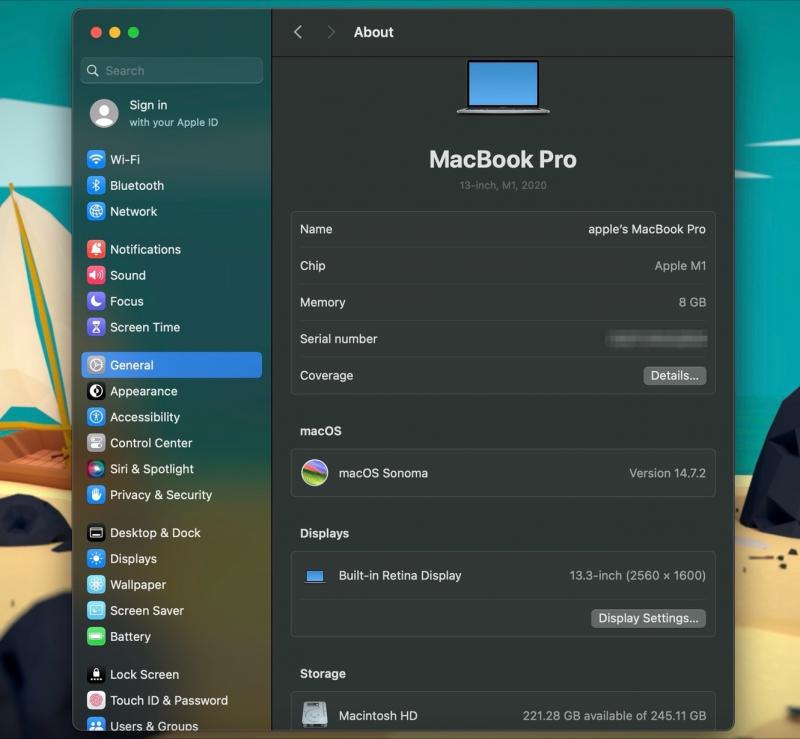
Task: Click Touch ID fingerprint icon
Action: click(96, 700)
